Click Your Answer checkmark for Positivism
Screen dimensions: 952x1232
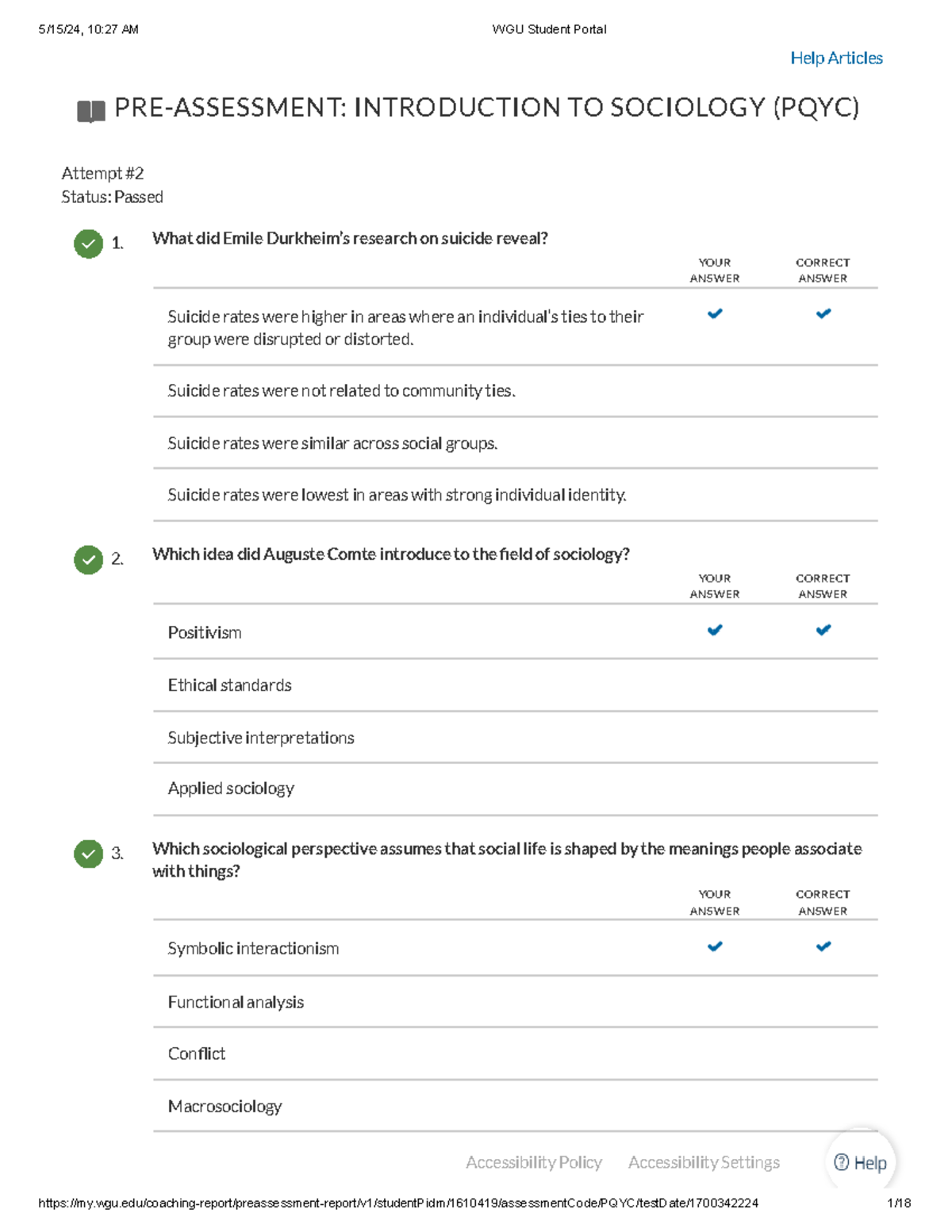point(715,630)
